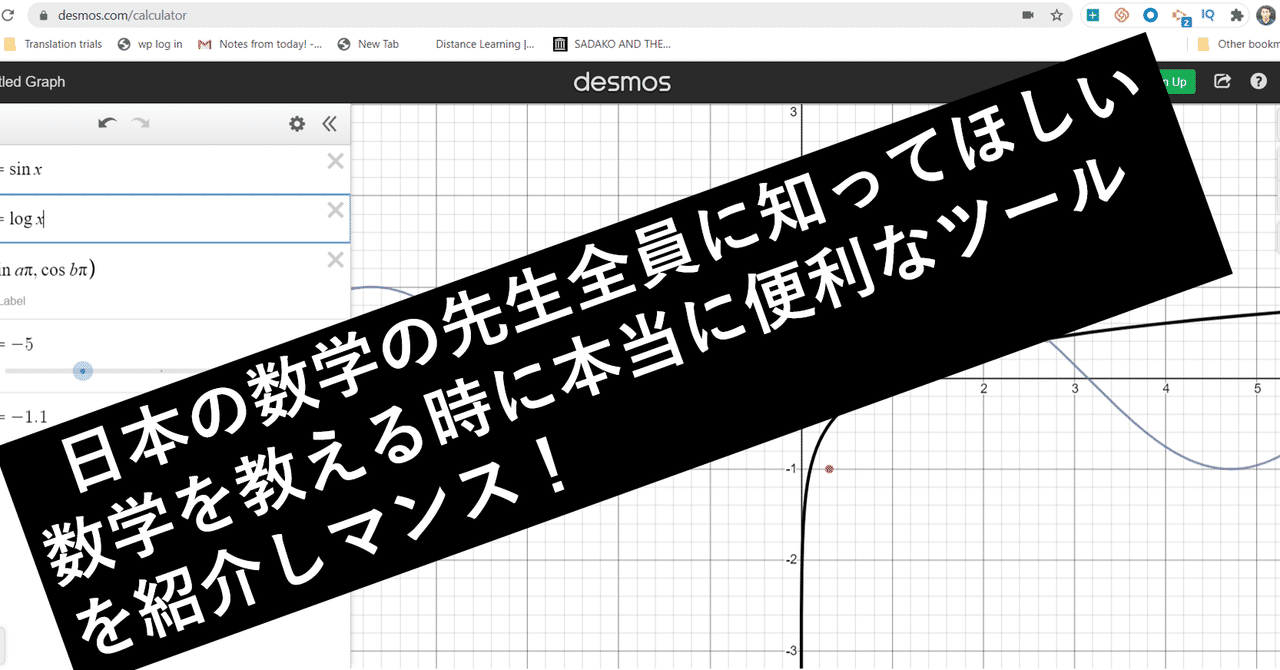Delete the log x expression
The height and width of the screenshot is (670, 1280).
coord(336,210)
